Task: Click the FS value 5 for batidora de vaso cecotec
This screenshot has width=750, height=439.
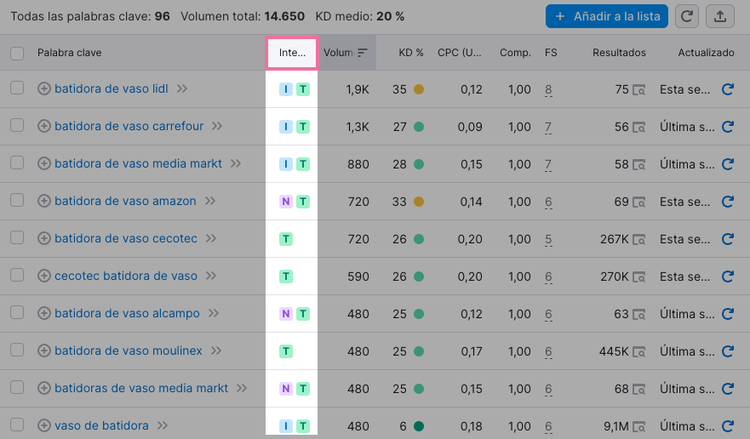Action: [x=548, y=240]
